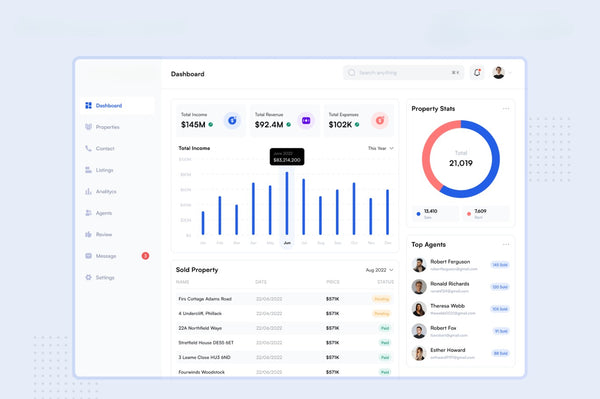Viewport: 600px width, 399px height.
Task: Click the DATE column header
Action: coord(261,282)
